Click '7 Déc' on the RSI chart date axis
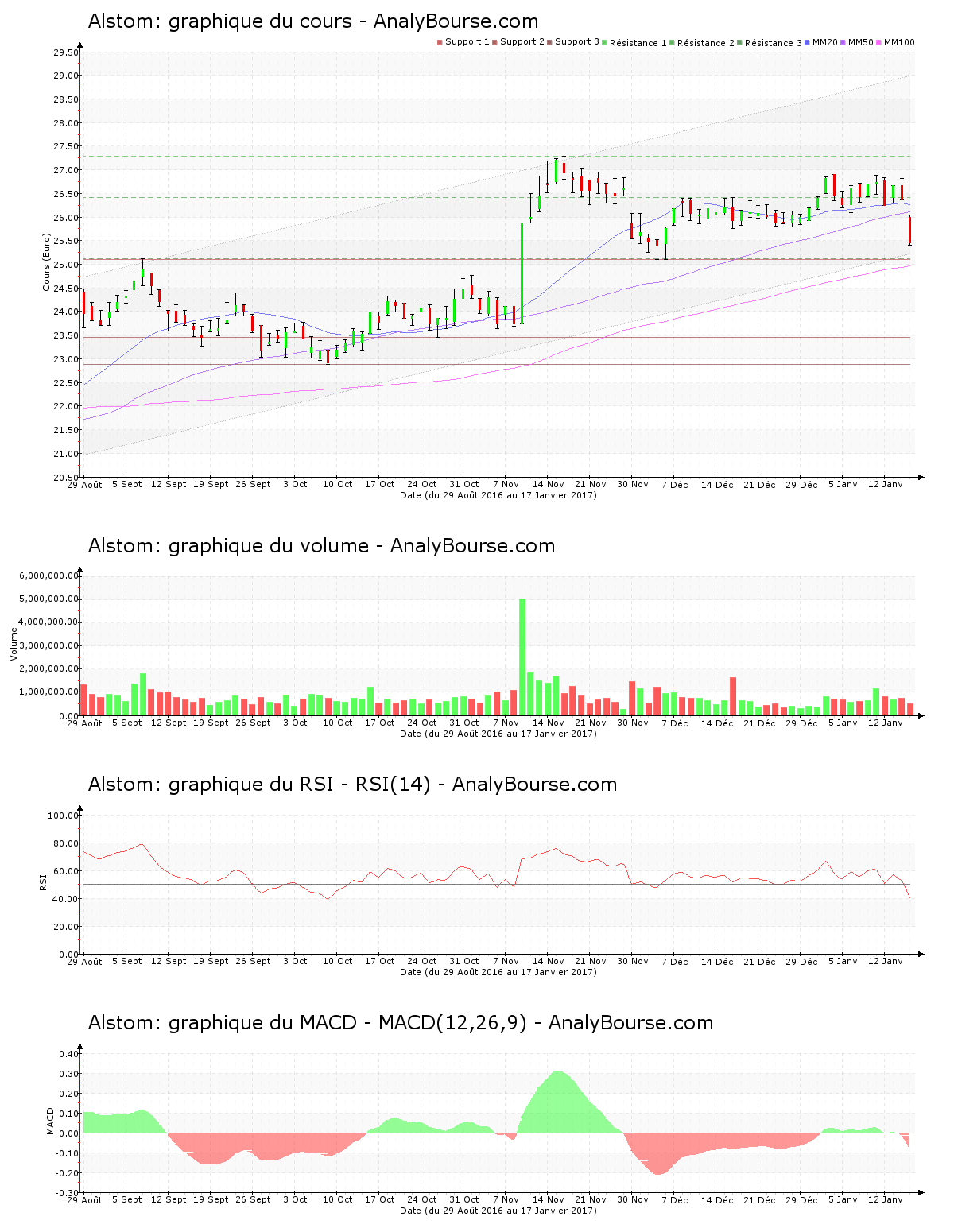 coord(675,961)
